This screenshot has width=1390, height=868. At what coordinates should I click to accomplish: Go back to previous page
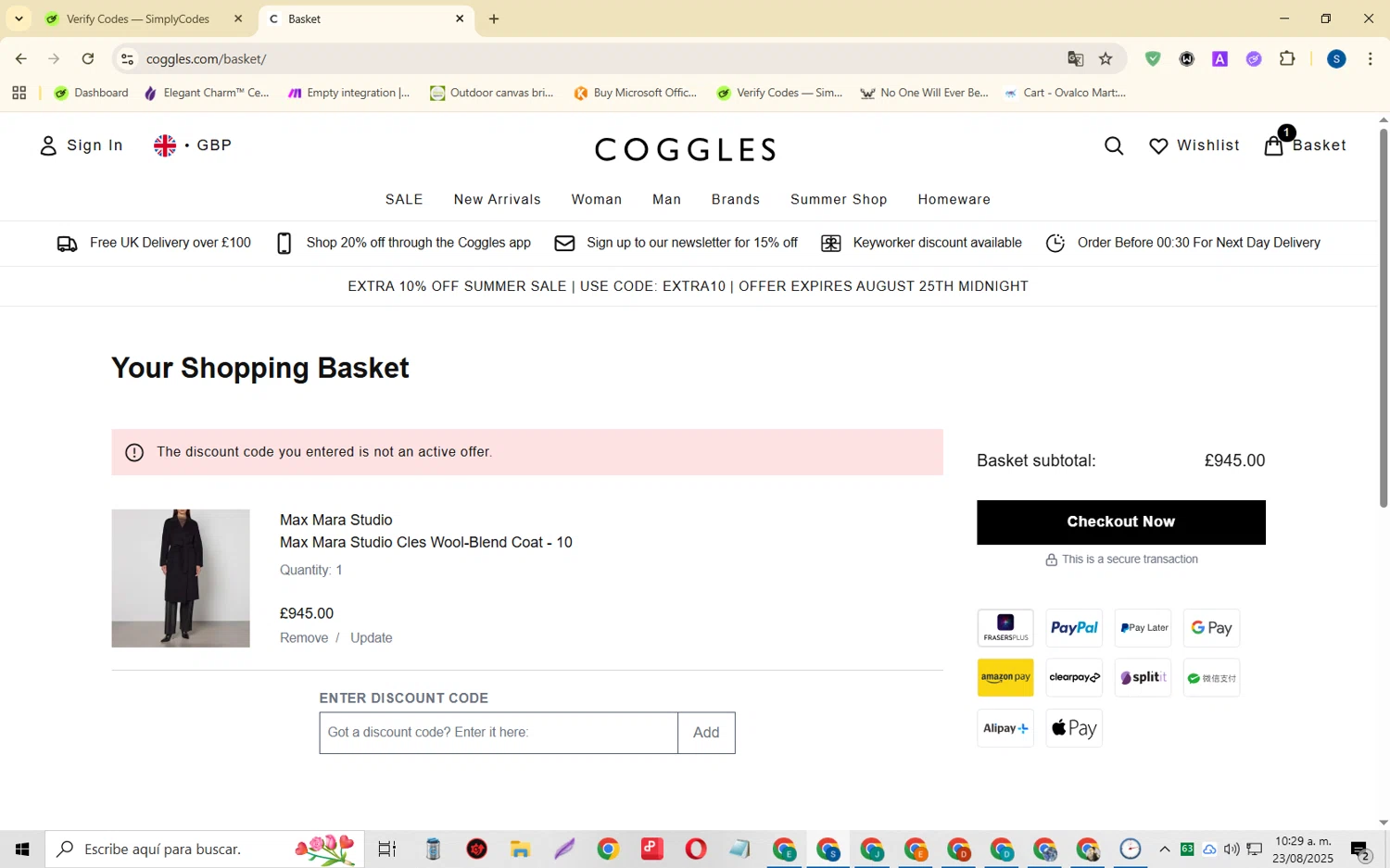[20, 58]
